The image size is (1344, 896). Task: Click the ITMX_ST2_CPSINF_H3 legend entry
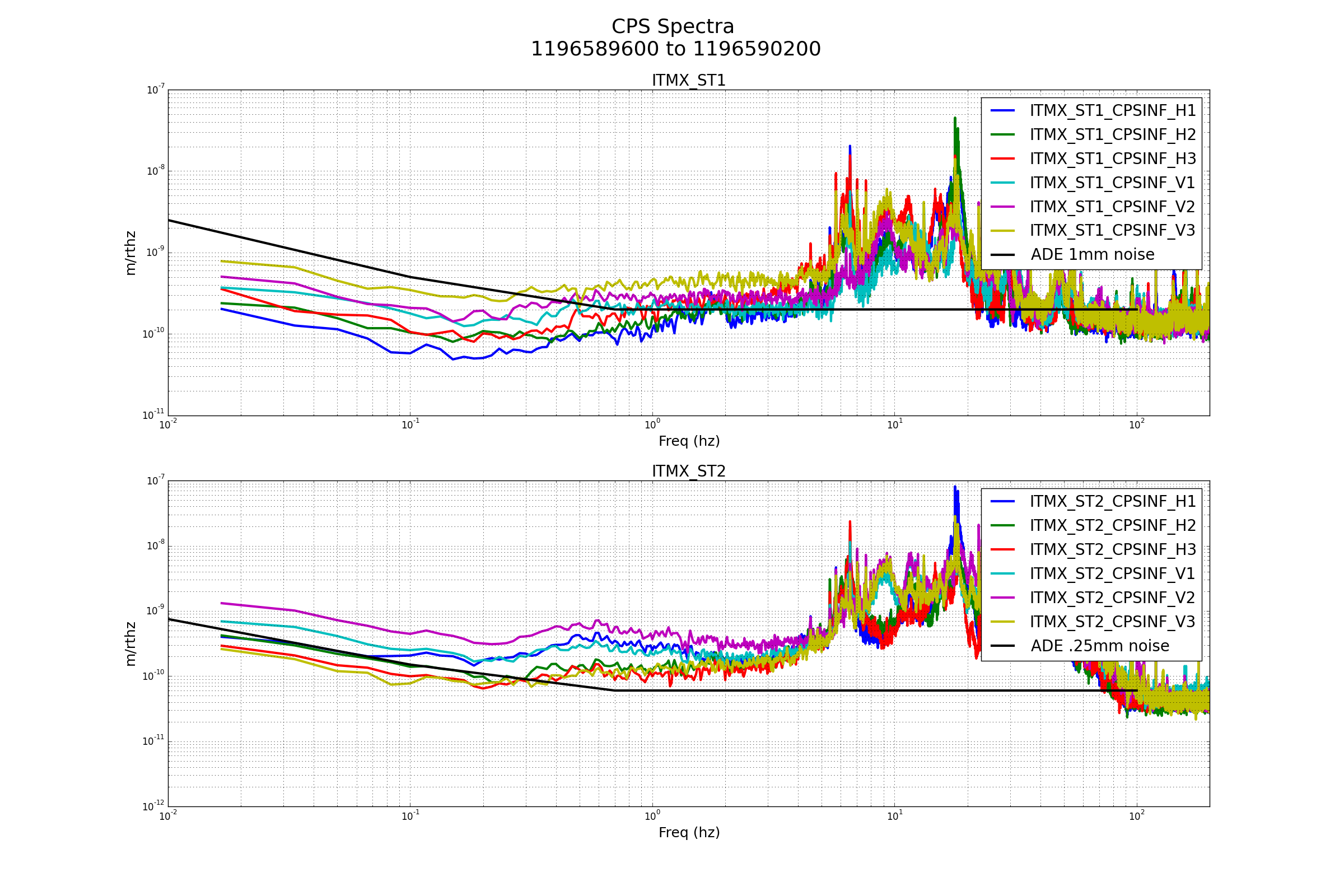1112,549
